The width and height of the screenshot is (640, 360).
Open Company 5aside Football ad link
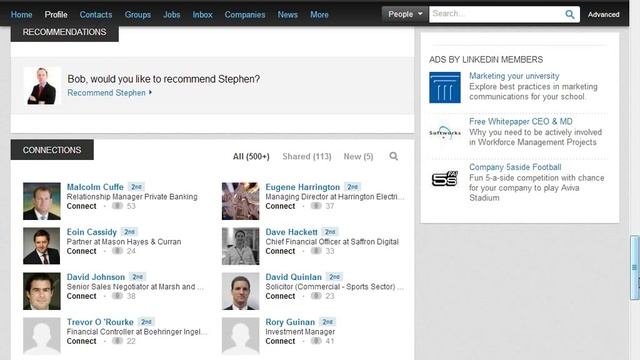coord(515,167)
